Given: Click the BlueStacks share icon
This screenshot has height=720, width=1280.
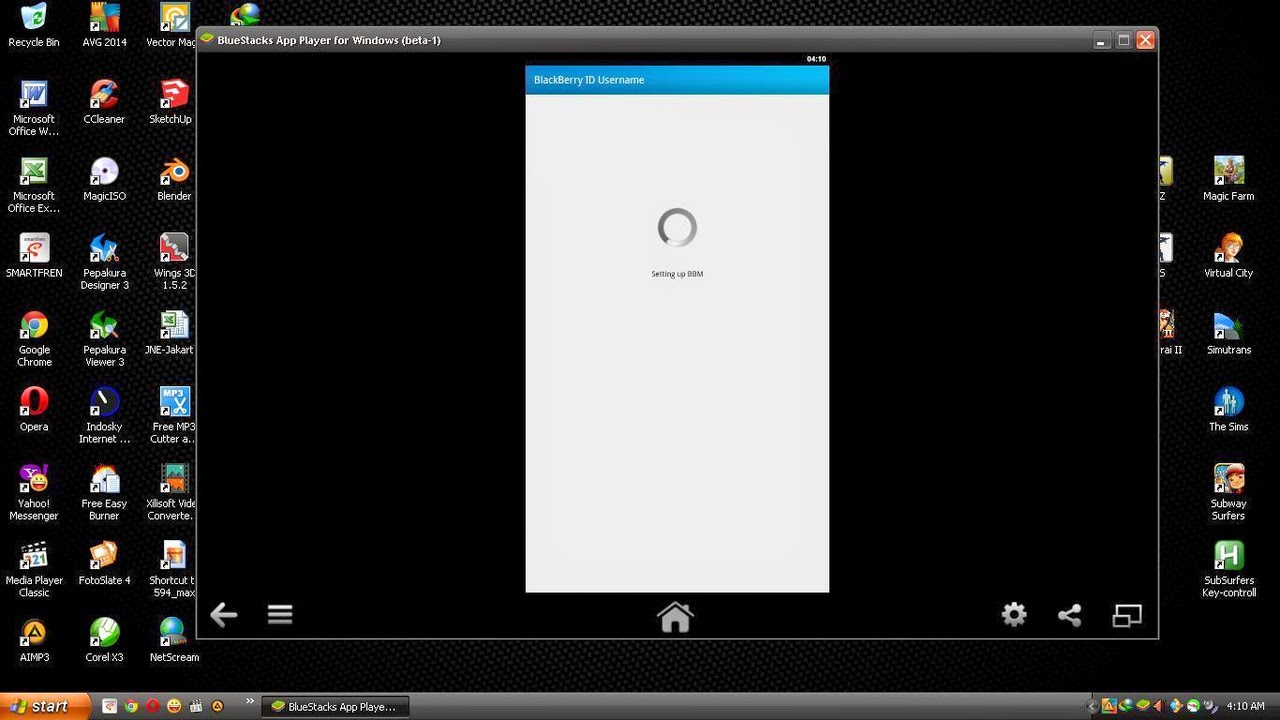Looking at the screenshot, I should [x=1070, y=615].
